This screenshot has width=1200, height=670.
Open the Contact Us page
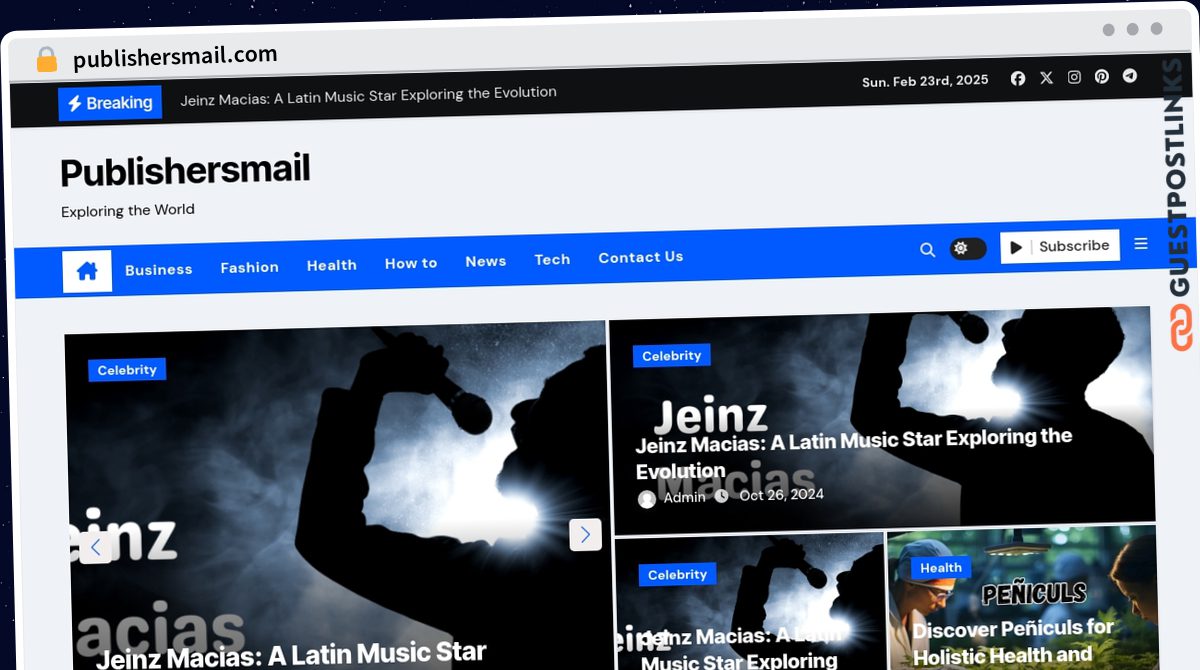pos(641,257)
